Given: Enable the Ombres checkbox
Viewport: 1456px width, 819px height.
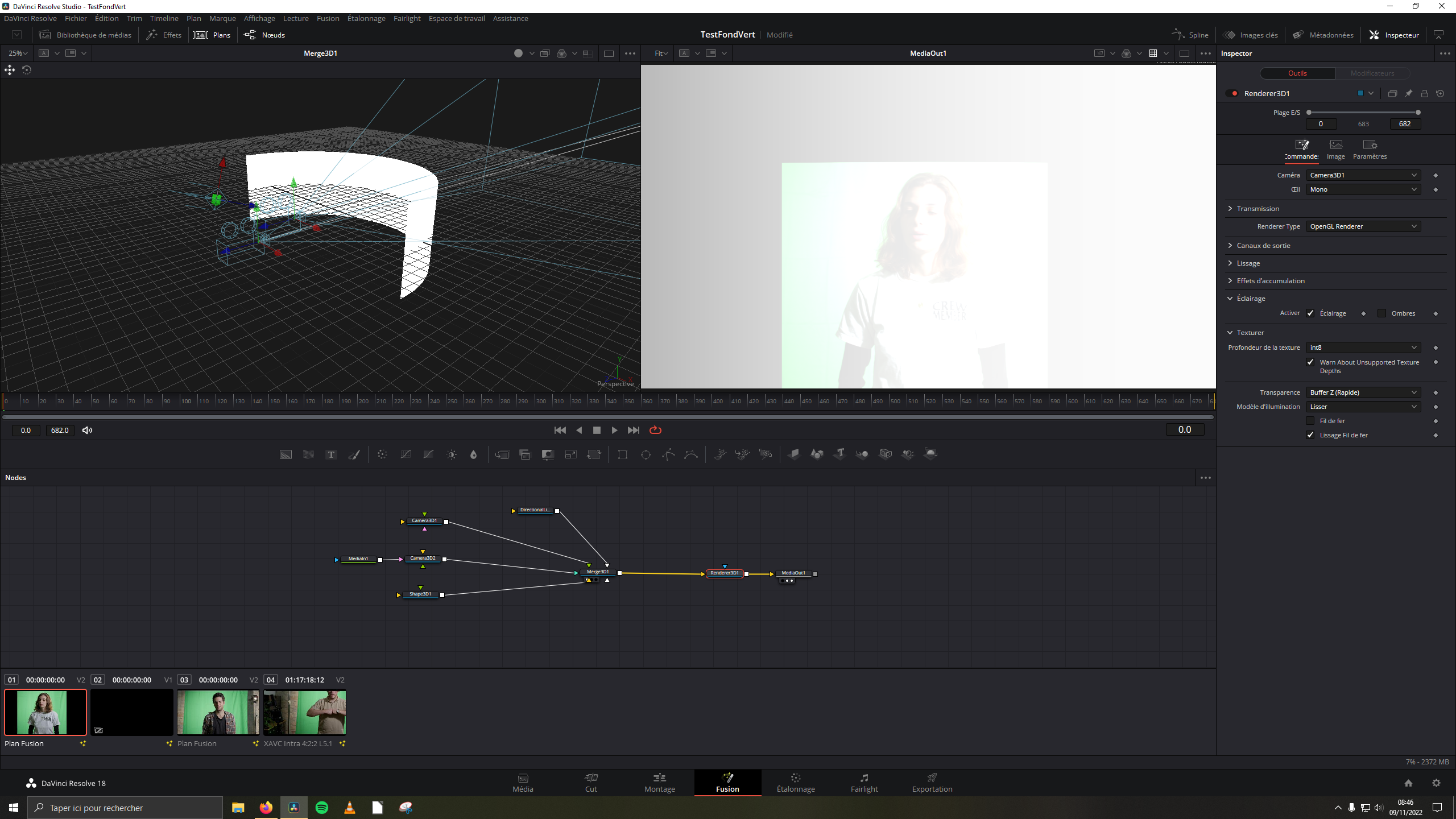Looking at the screenshot, I should [1381, 313].
